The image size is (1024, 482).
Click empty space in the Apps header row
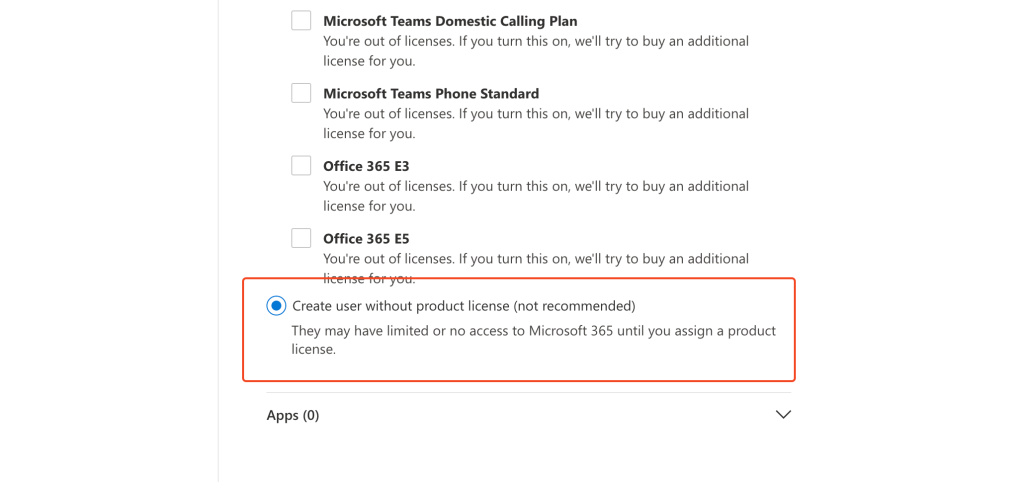(540, 415)
